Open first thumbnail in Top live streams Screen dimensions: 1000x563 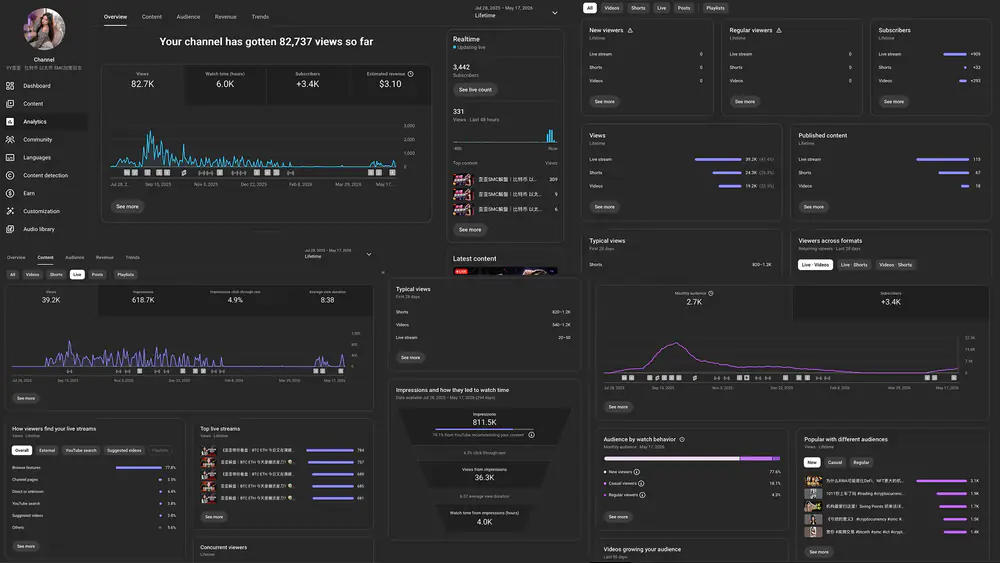(x=209, y=450)
